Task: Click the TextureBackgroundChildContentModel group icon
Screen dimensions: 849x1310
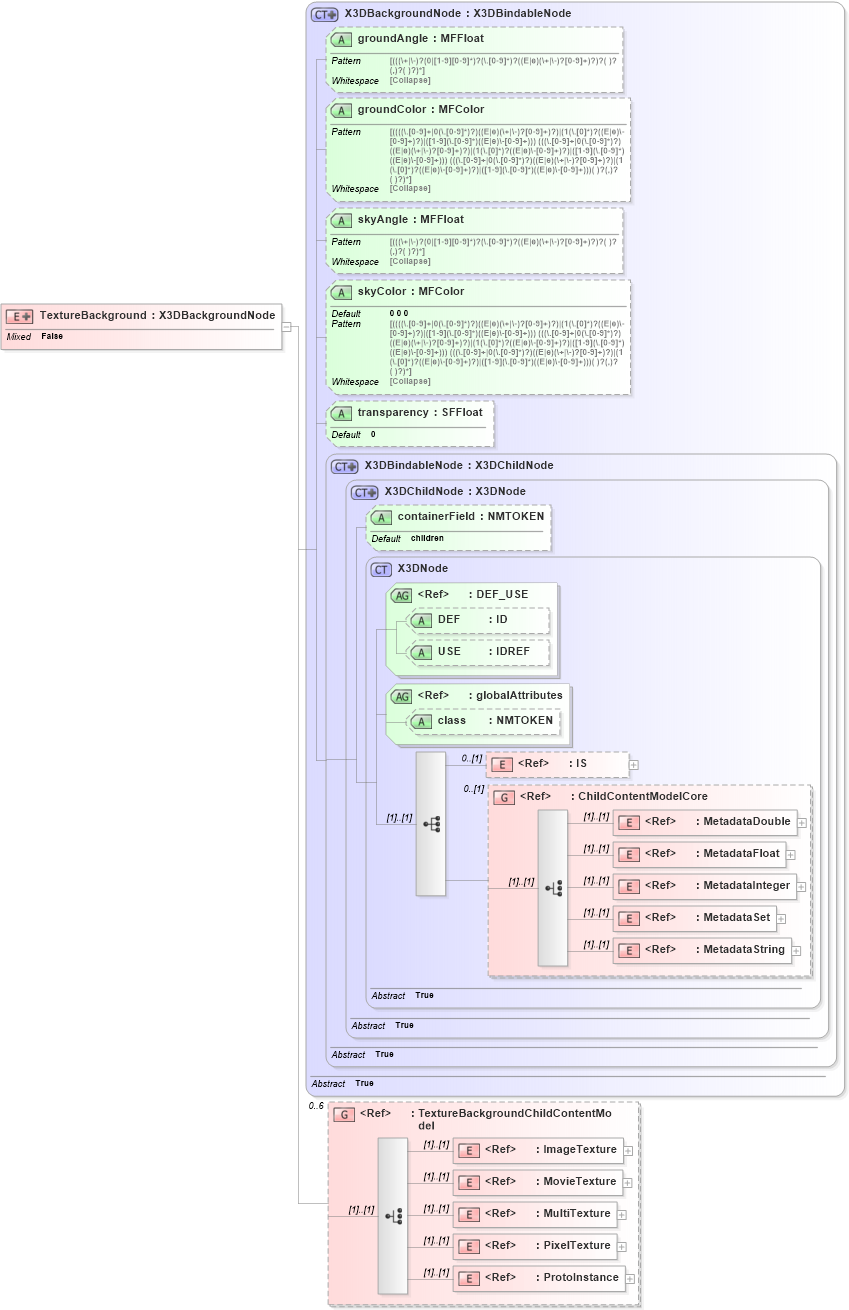Action: tap(345, 1115)
